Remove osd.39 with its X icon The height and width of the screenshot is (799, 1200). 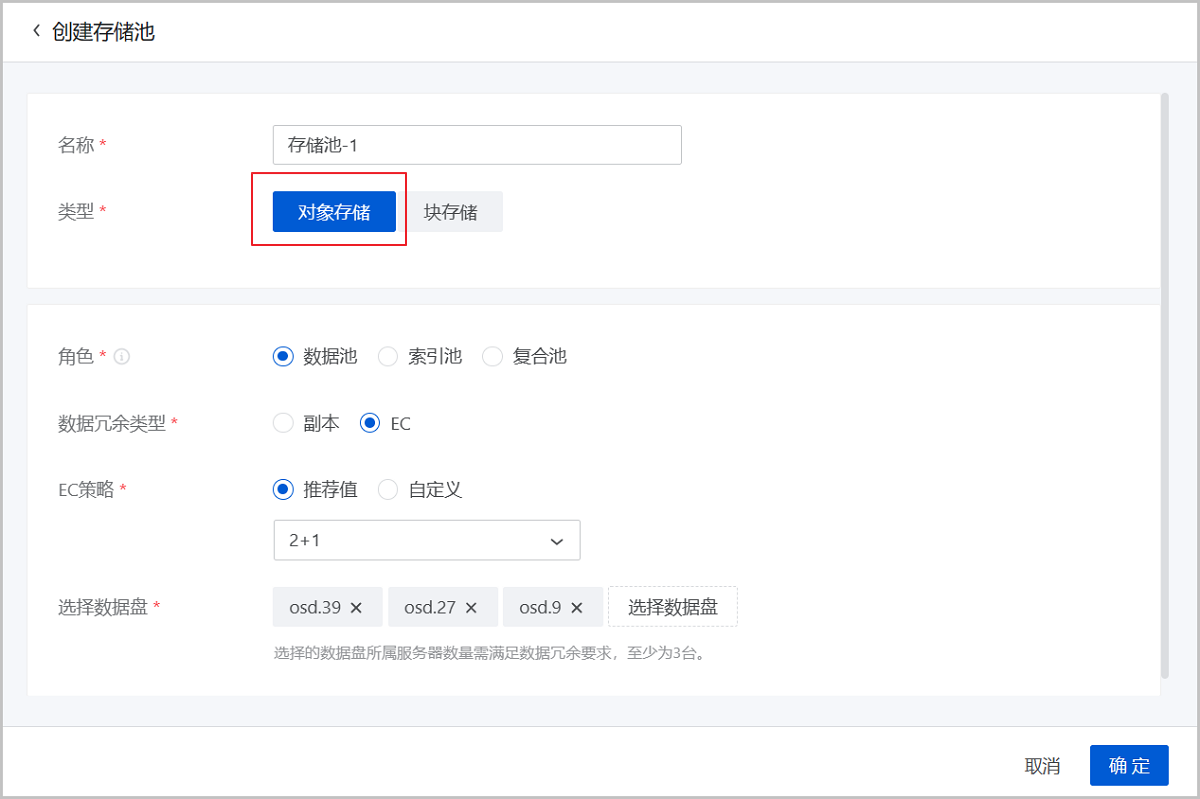pos(356,607)
